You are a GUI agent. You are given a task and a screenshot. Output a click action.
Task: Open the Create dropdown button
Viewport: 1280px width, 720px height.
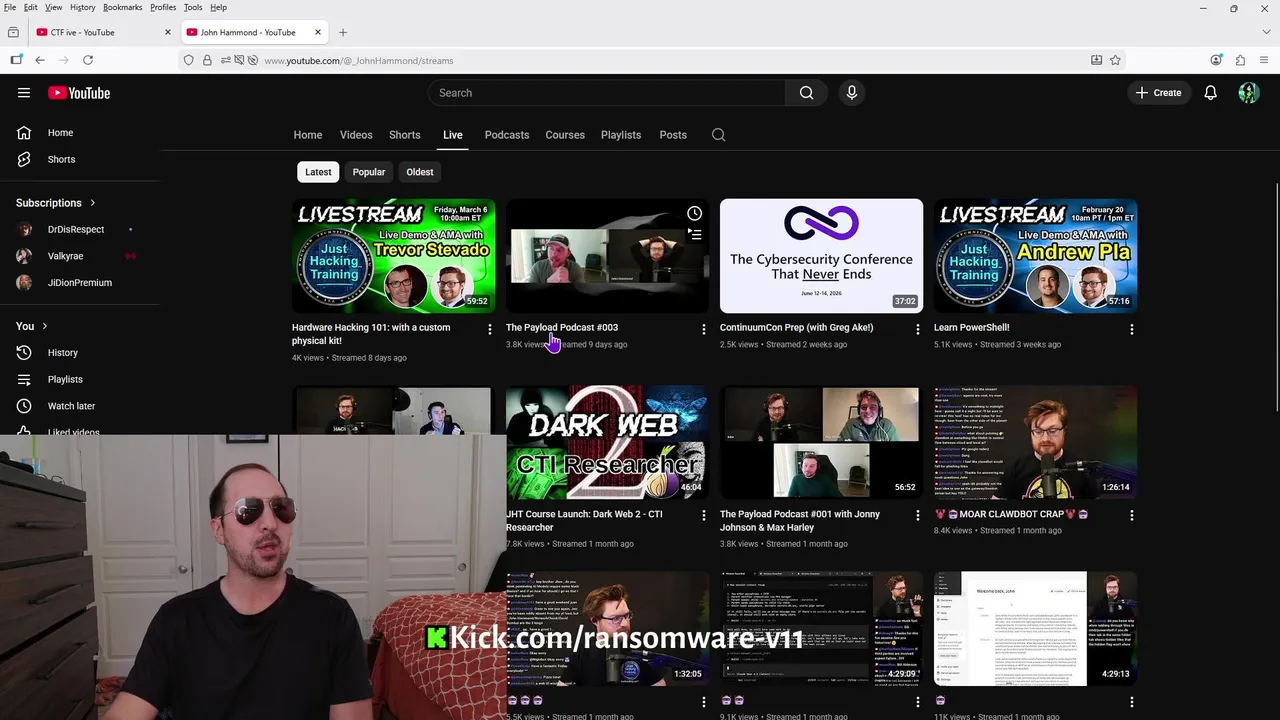click(x=1158, y=93)
